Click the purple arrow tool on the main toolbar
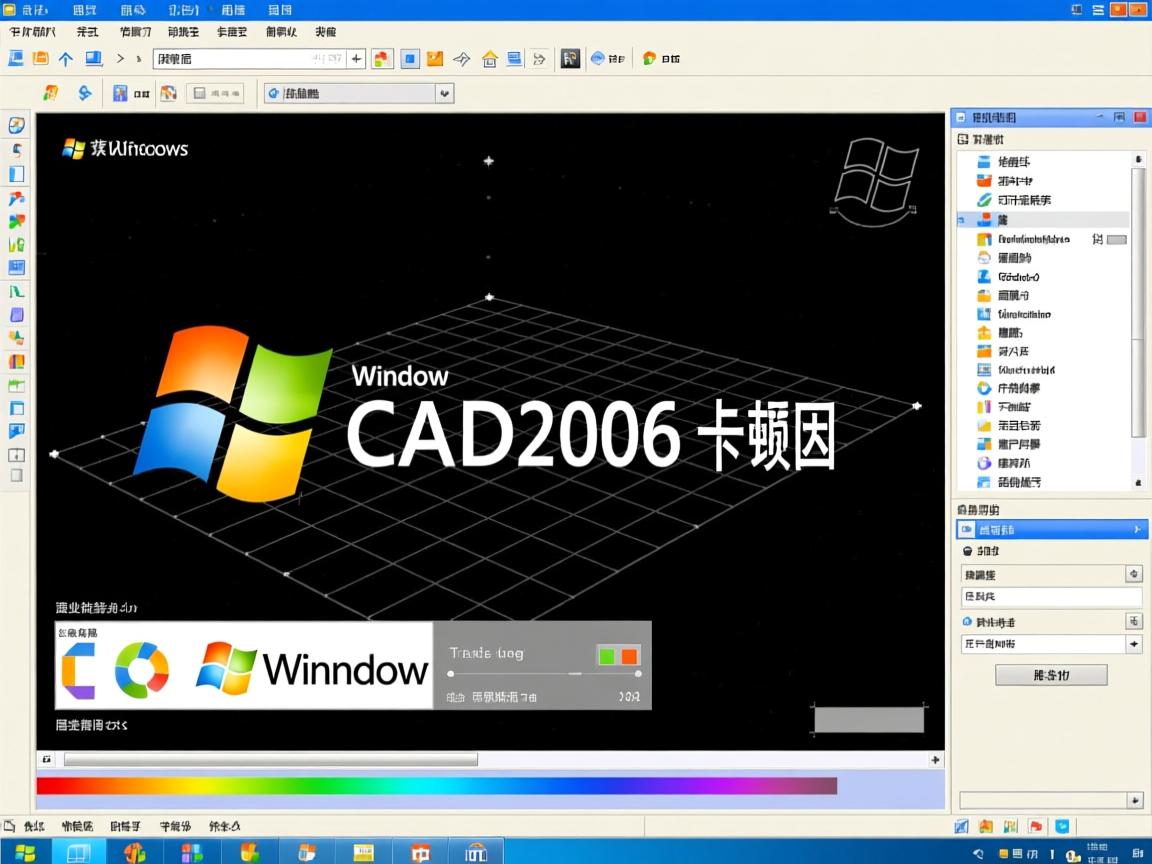The image size is (1152, 864). coord(461,58)
